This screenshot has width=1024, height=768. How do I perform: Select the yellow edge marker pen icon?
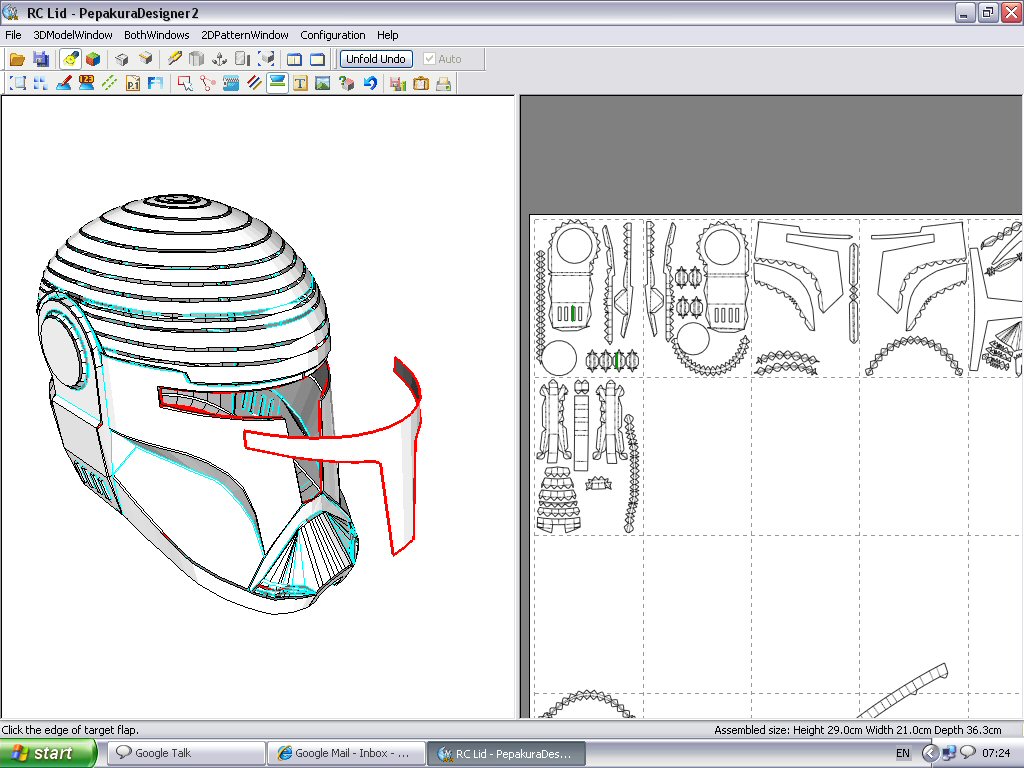[174, 59]
